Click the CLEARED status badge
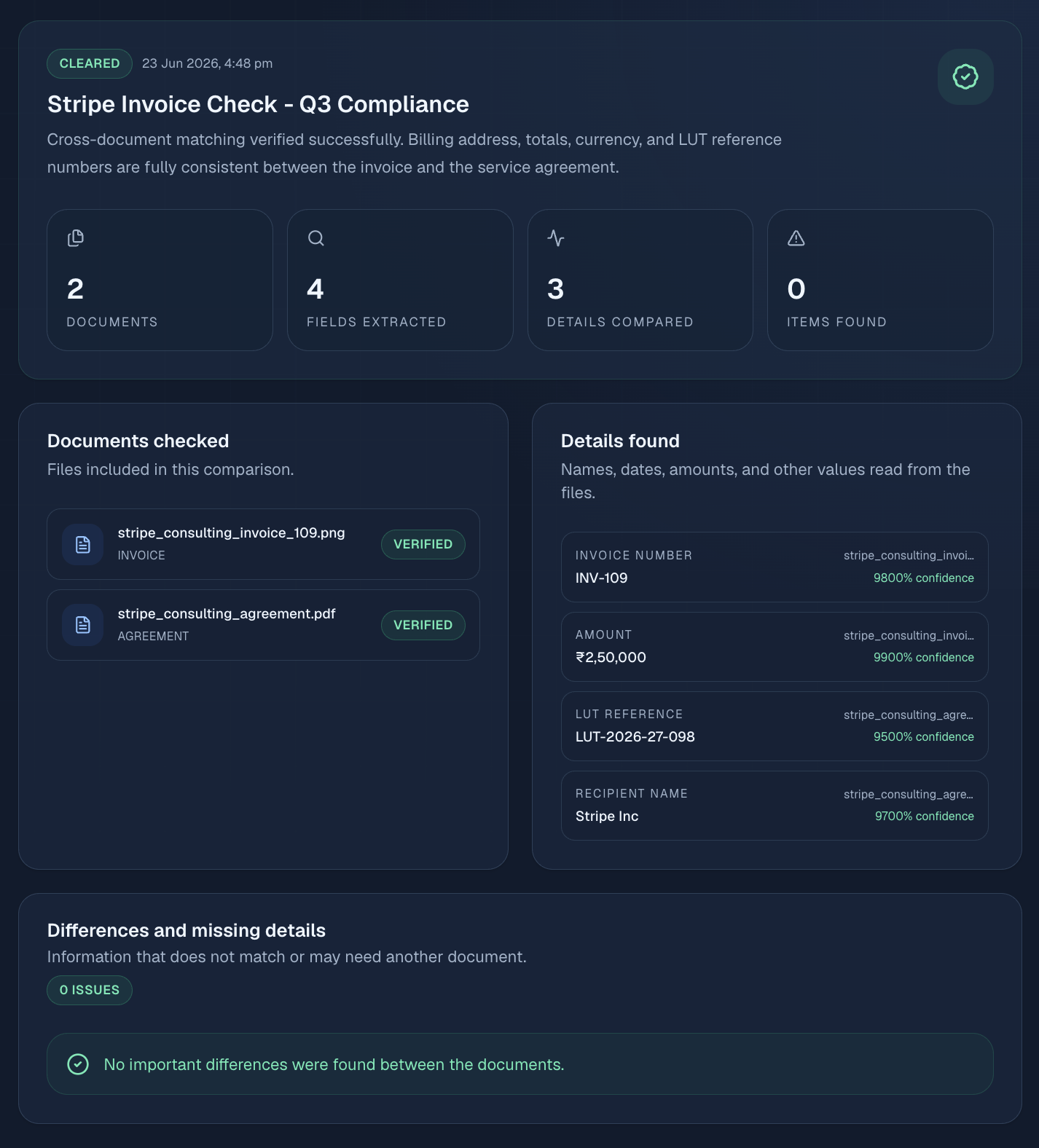Image resolution: width=1039 pixels, height=1148 pixels. tap(90, 63)
